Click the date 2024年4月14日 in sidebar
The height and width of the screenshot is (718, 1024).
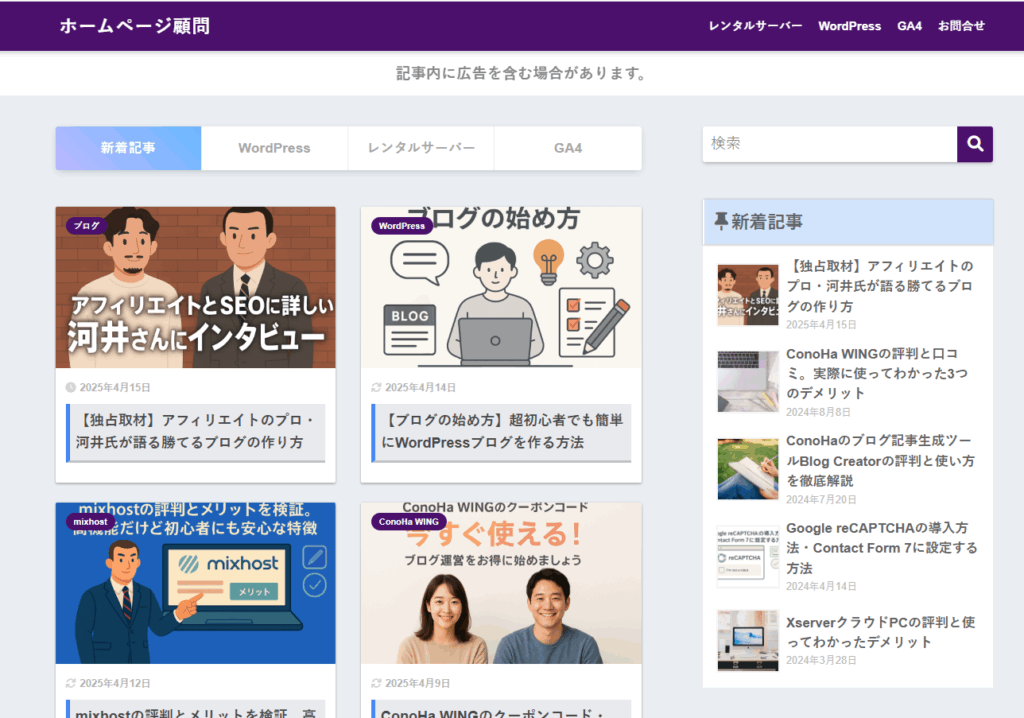(x=821, y=587)
